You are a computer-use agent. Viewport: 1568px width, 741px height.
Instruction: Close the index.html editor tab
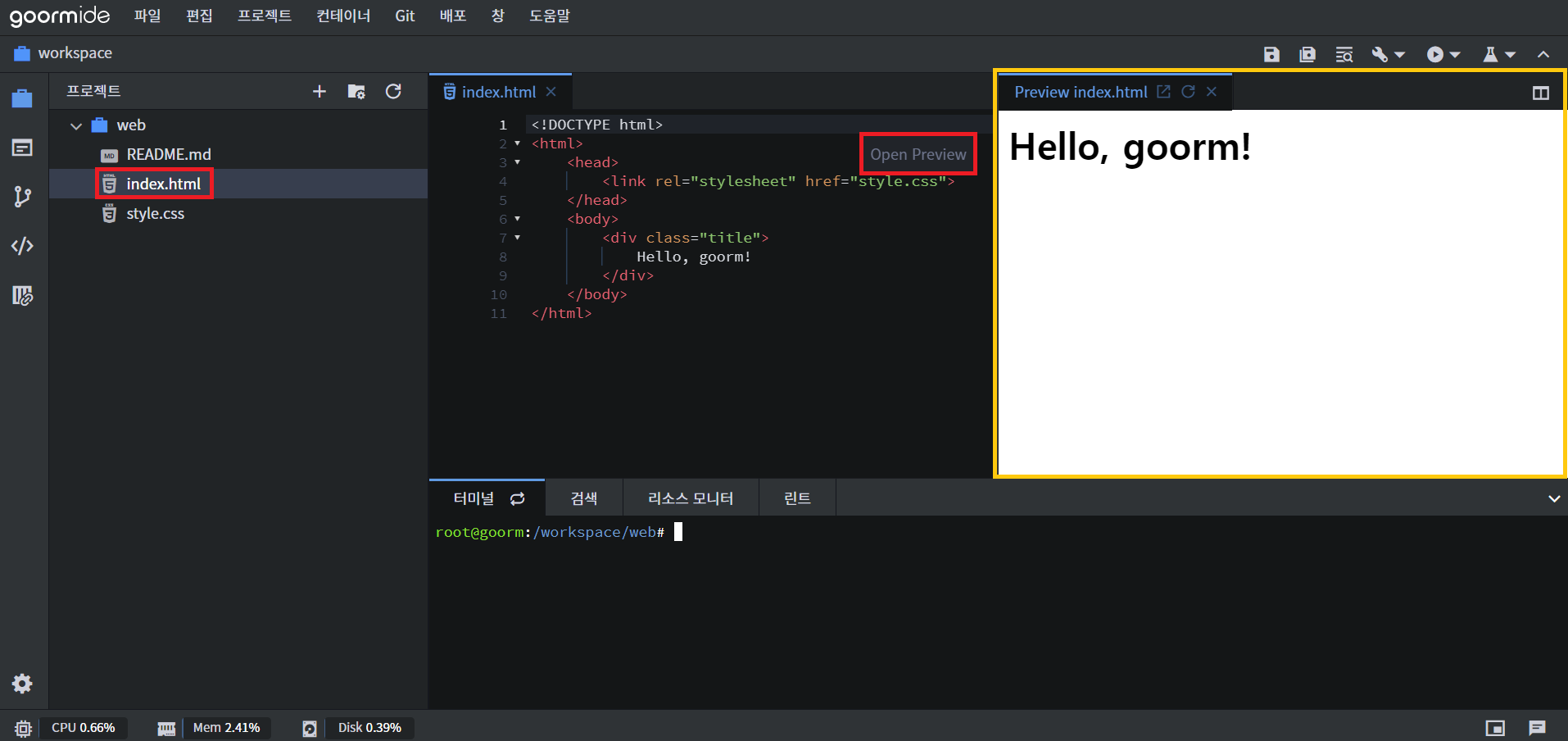(551, 92)
